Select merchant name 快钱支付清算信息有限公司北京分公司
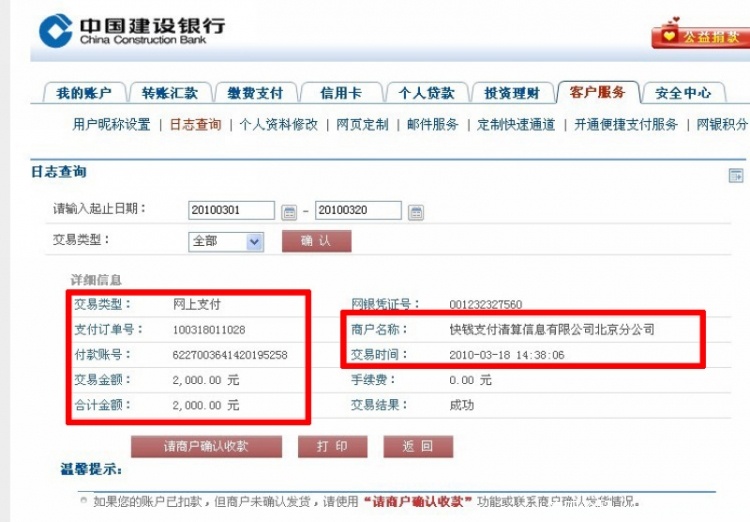This screenshot has height=522, width=750. 552,329
